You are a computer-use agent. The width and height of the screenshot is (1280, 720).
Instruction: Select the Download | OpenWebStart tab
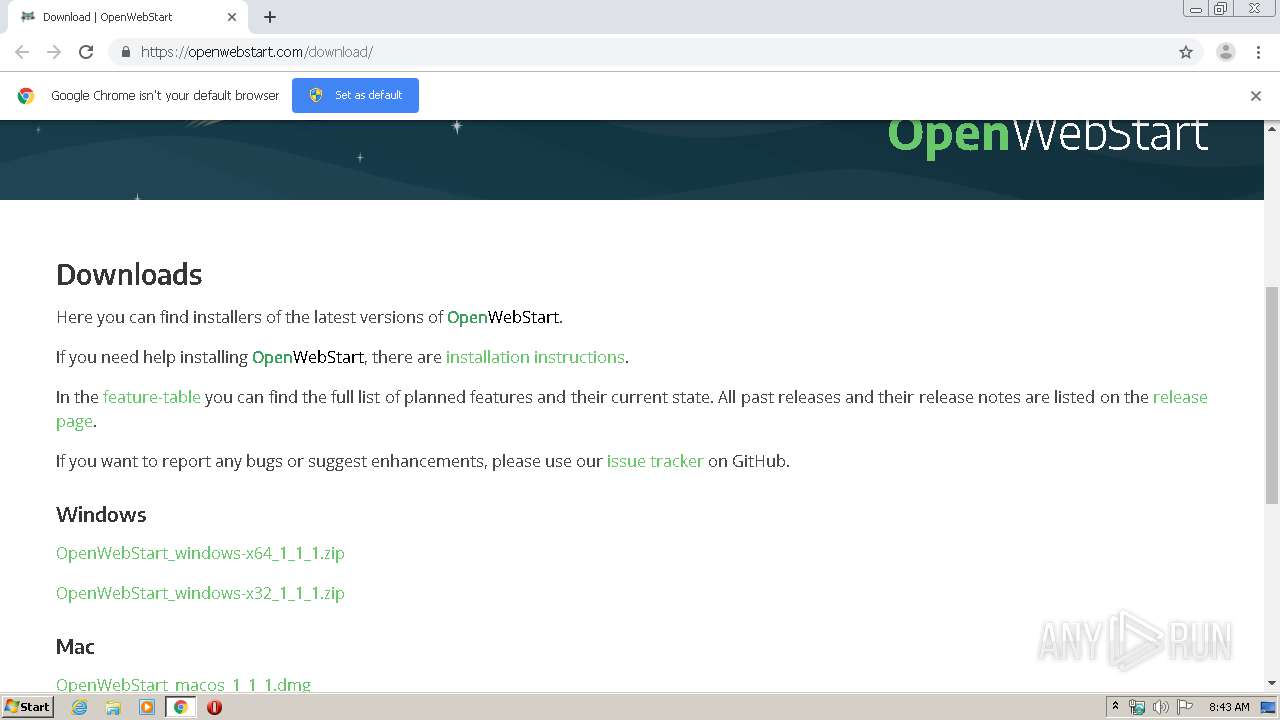pos(128,17)
